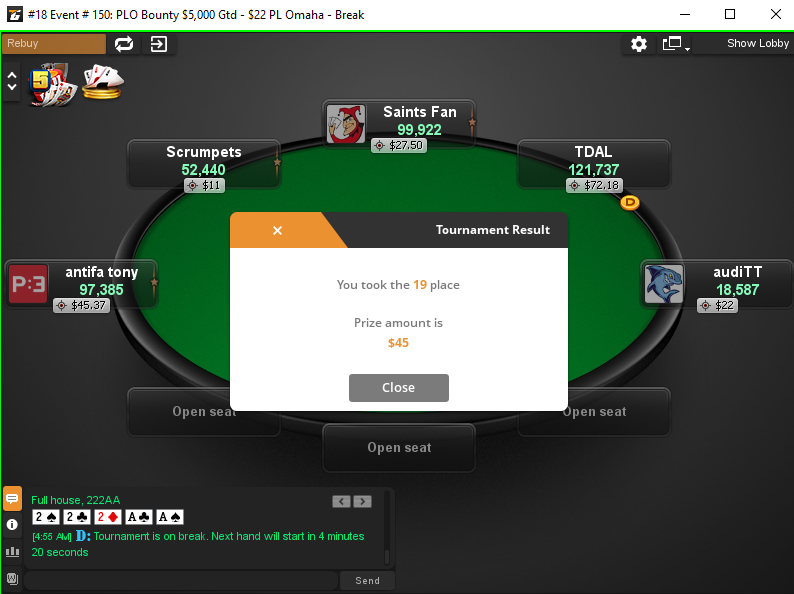
Task: Click the Send chat button
Action: 367,580
